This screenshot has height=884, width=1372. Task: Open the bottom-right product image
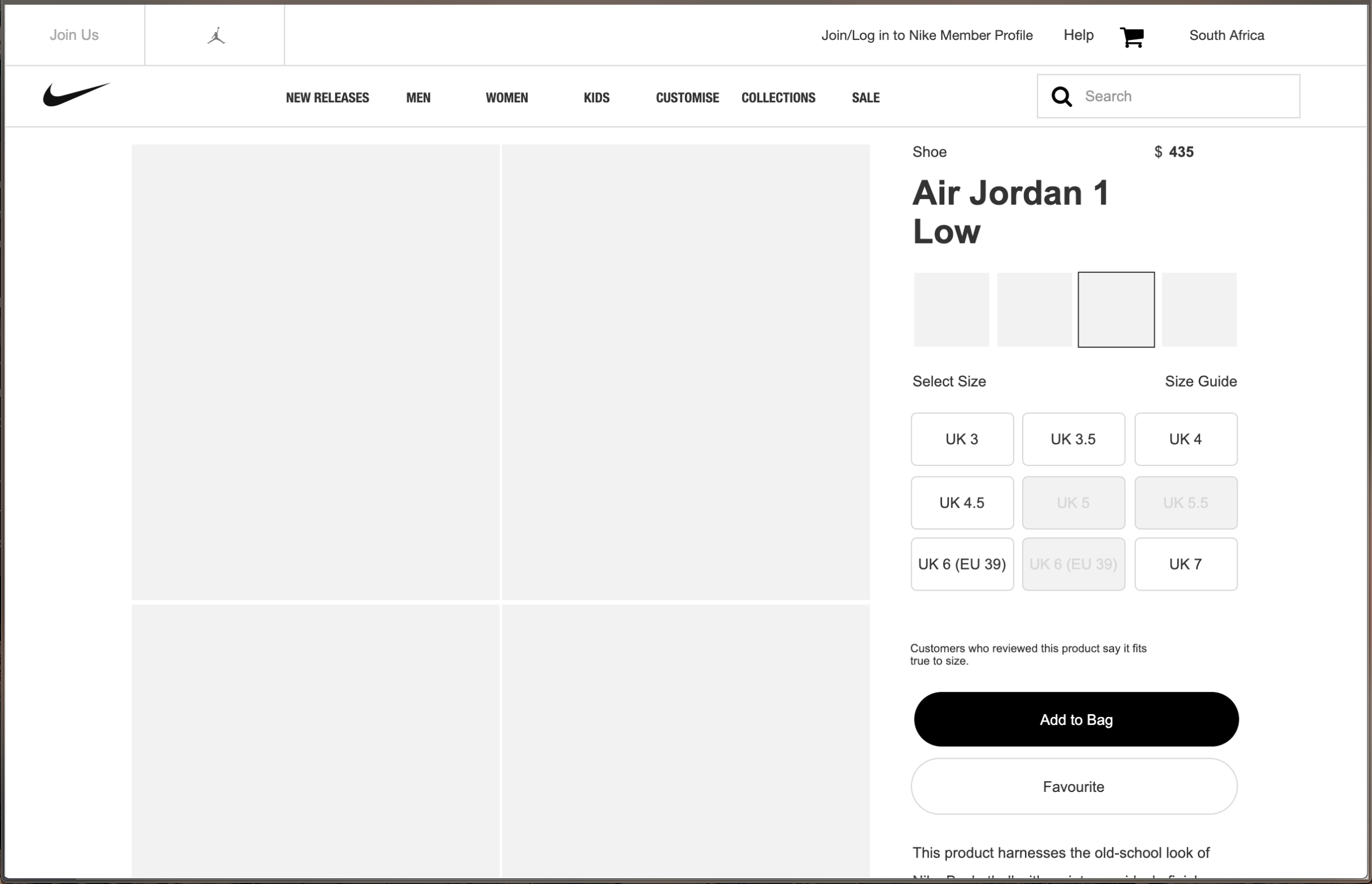(x=685, y=741)
